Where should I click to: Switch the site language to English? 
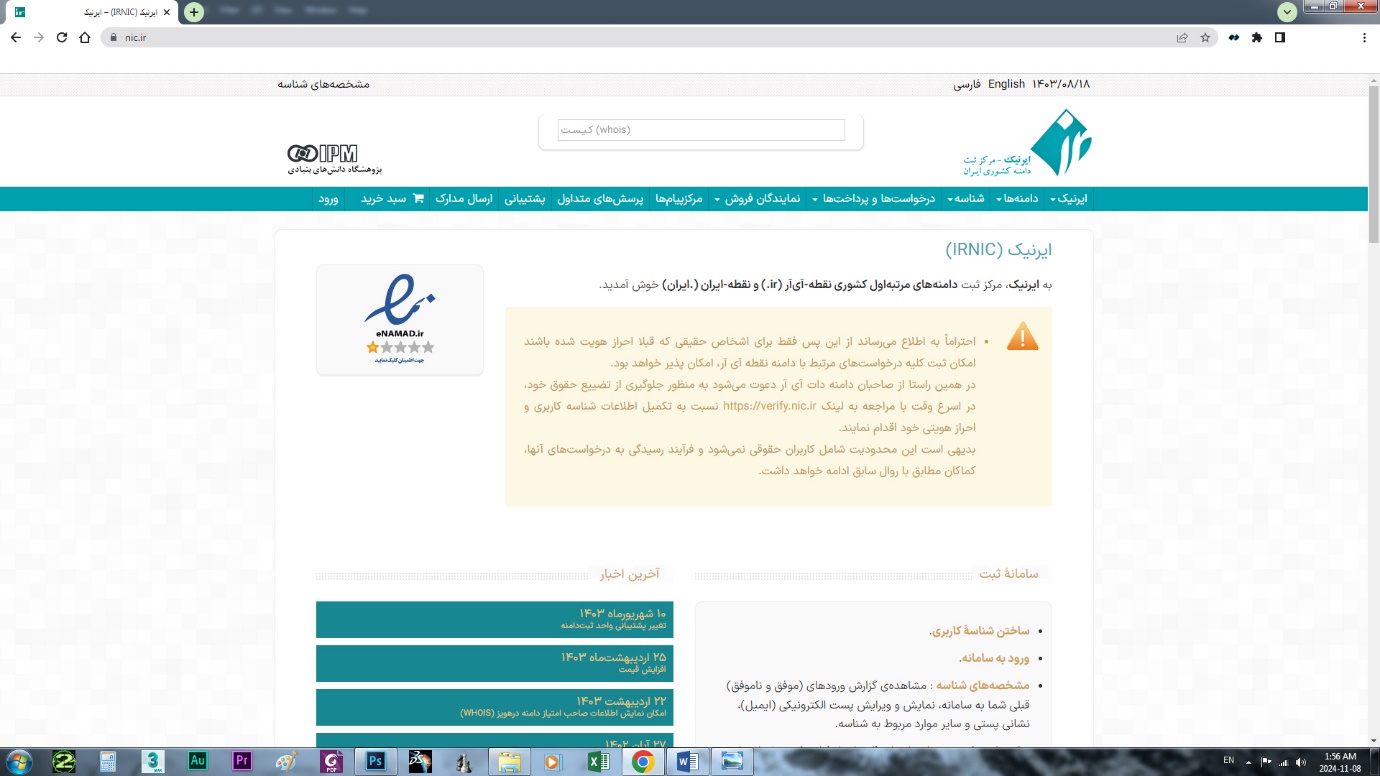pos(1006,84)
